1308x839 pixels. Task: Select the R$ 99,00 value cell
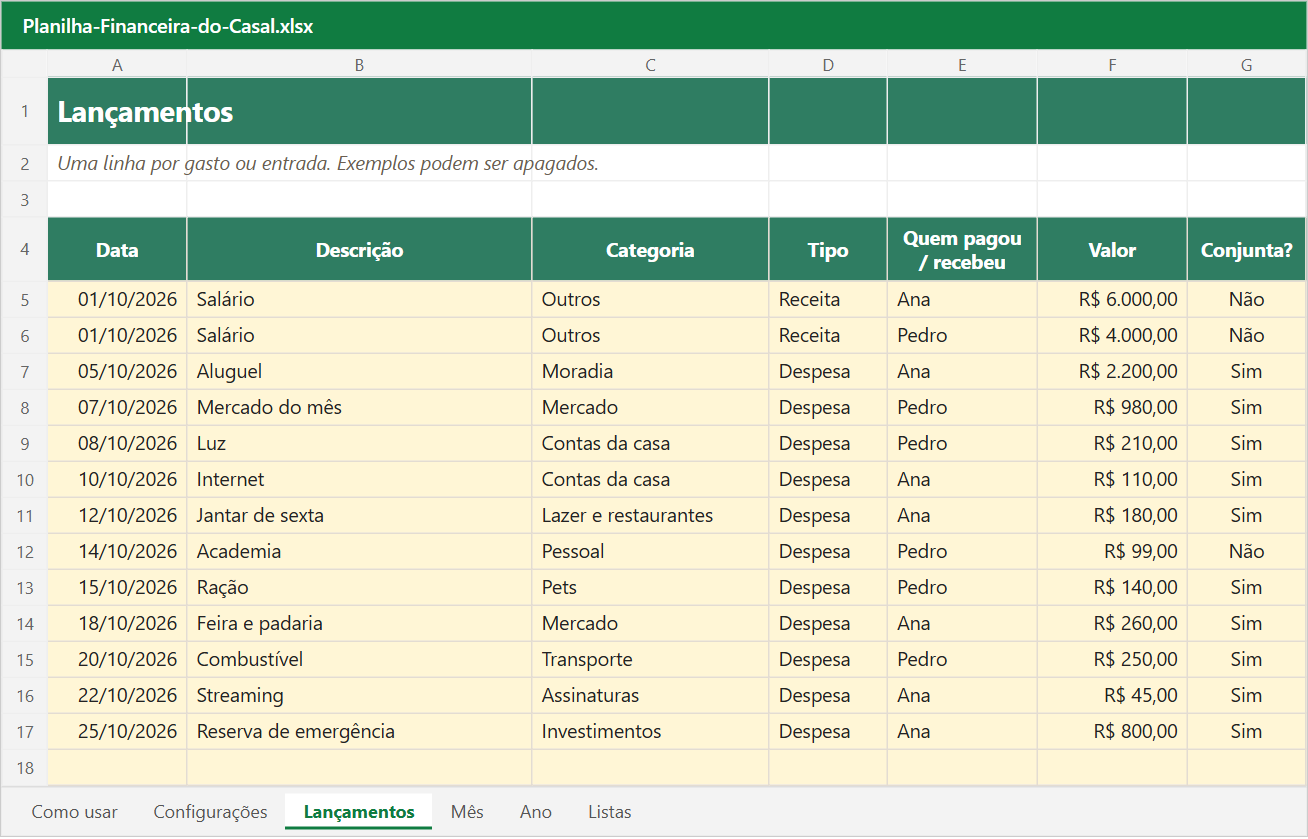coord(1112,552)
